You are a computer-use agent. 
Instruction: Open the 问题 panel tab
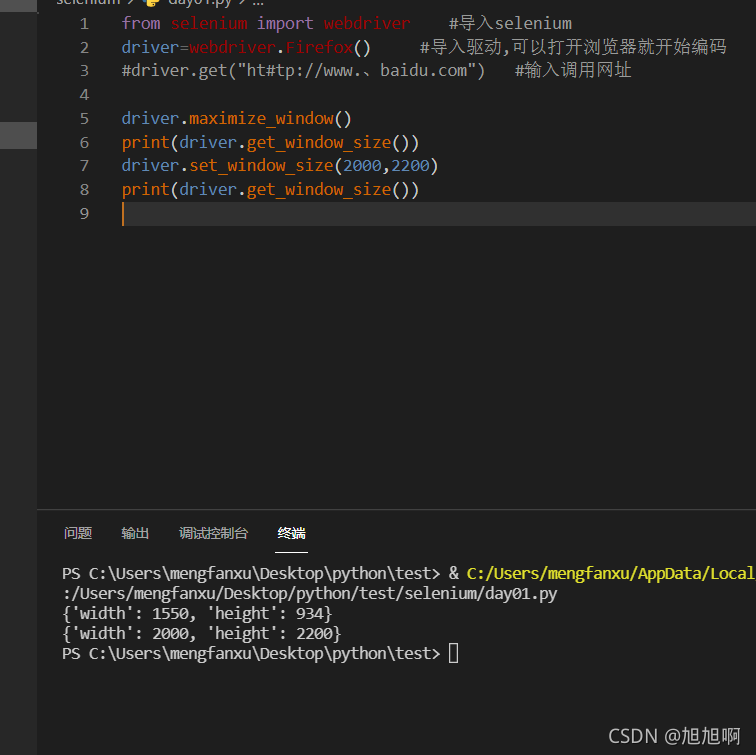(x=78, y=533)
